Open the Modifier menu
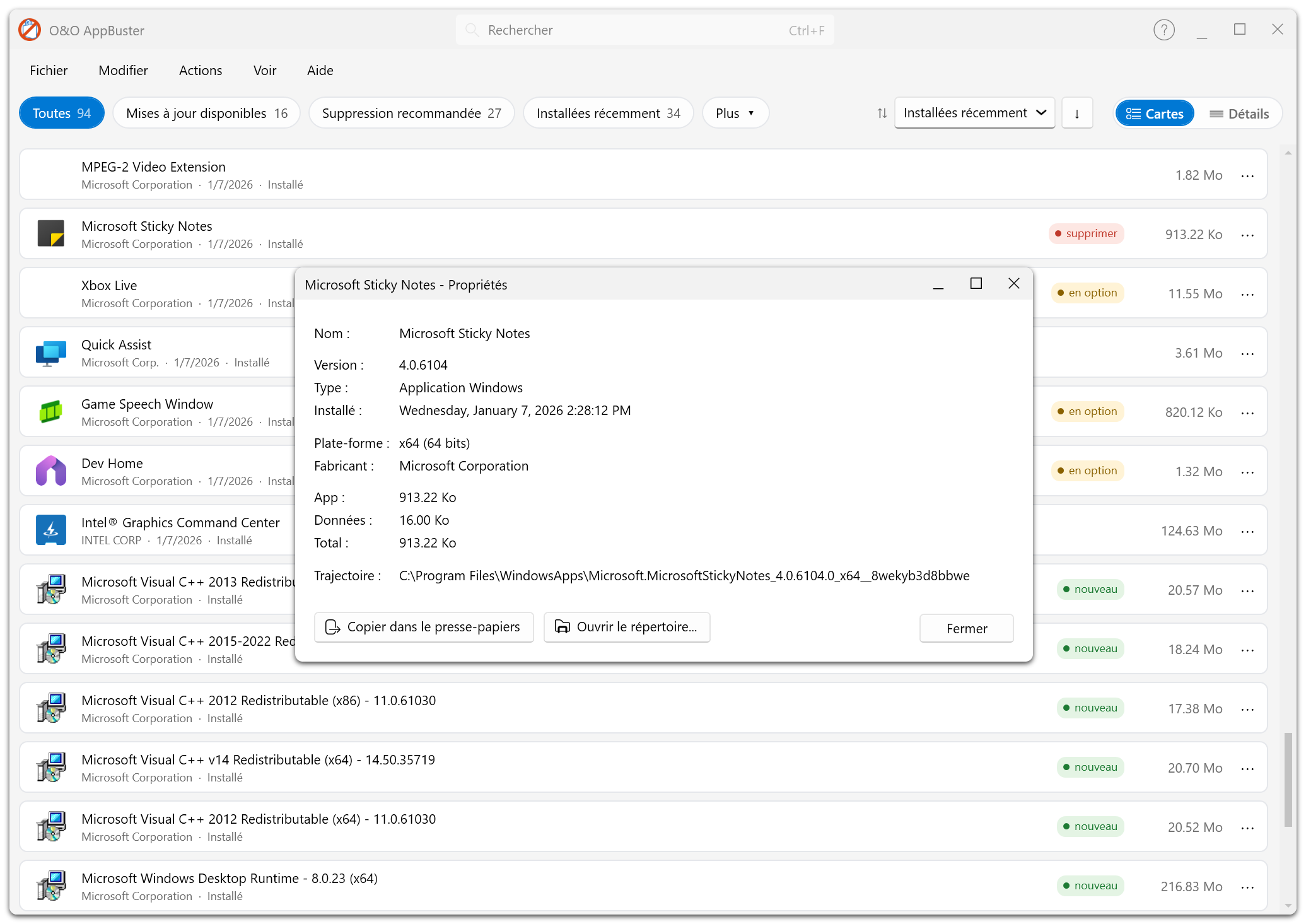 [123, 70]
